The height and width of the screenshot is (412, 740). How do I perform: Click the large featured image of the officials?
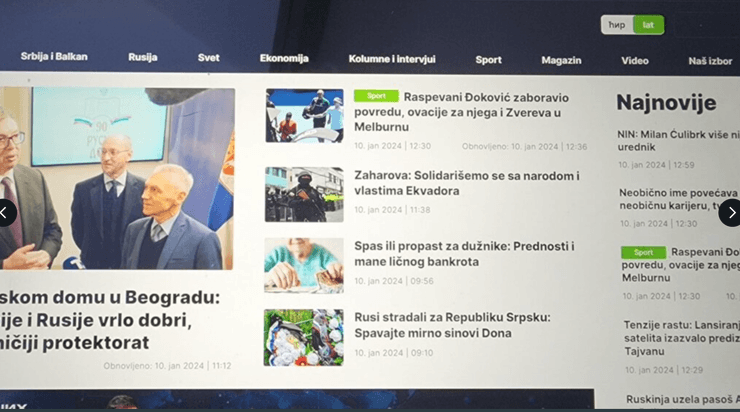117,178
